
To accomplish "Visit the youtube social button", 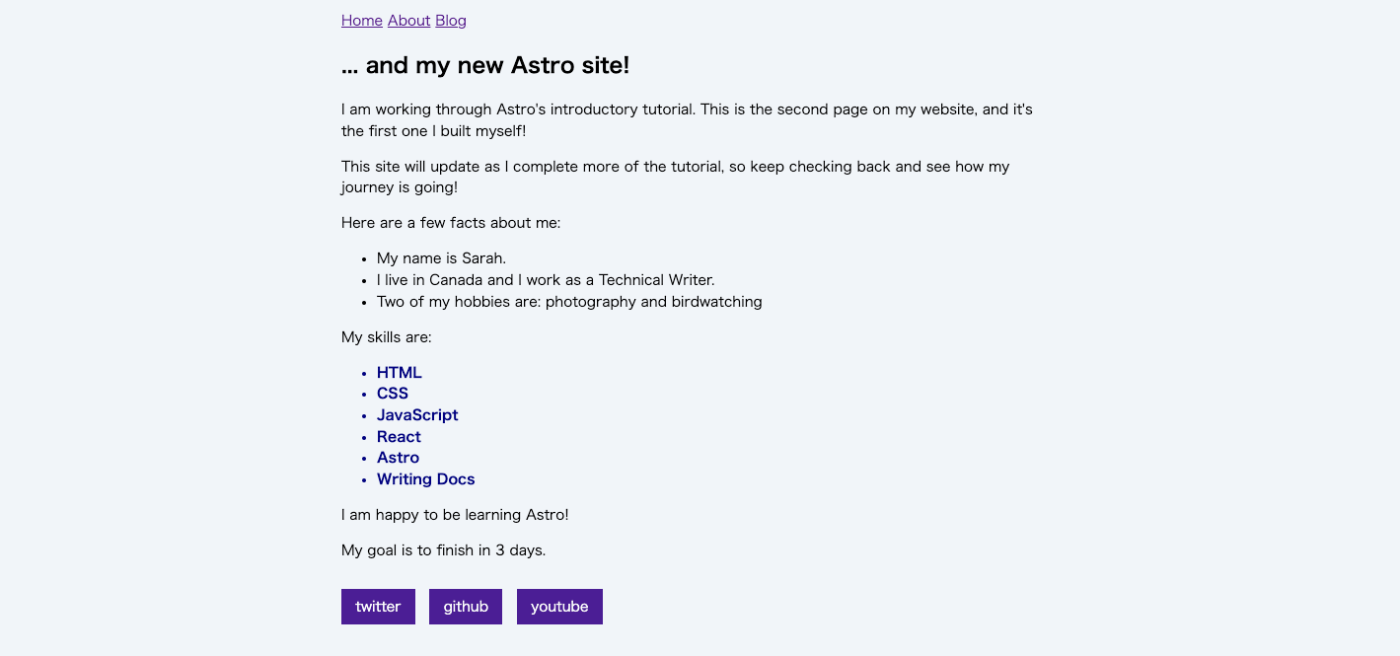I will click(x=560, y=606).
